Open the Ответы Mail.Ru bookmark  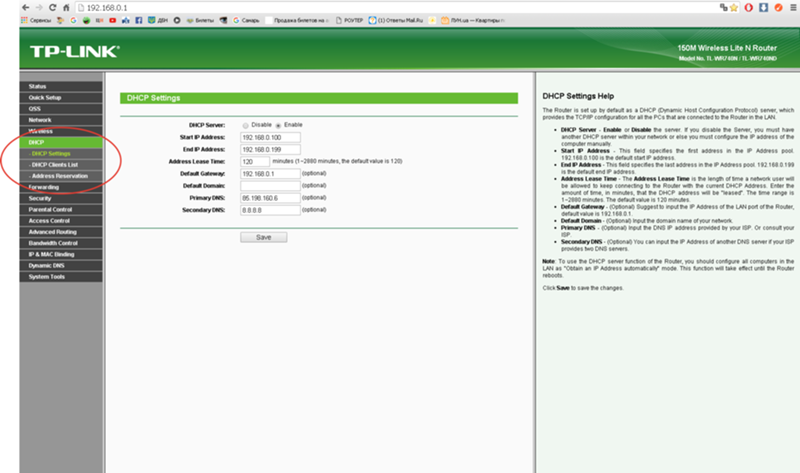396,20
